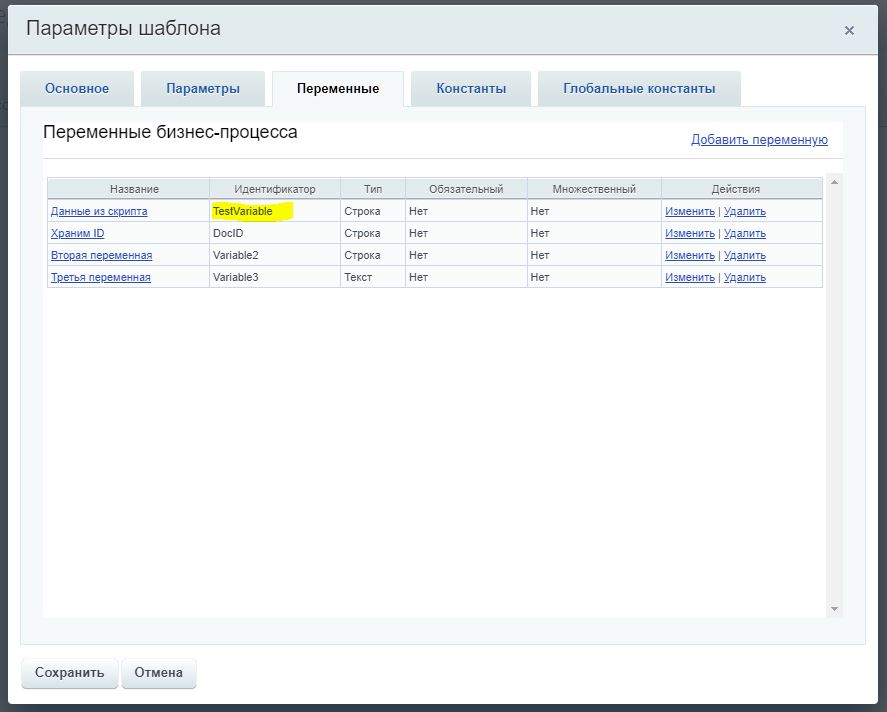Click Изменить for the Храним ID row
The image size is (887, 712).
(x=690, y=233)
